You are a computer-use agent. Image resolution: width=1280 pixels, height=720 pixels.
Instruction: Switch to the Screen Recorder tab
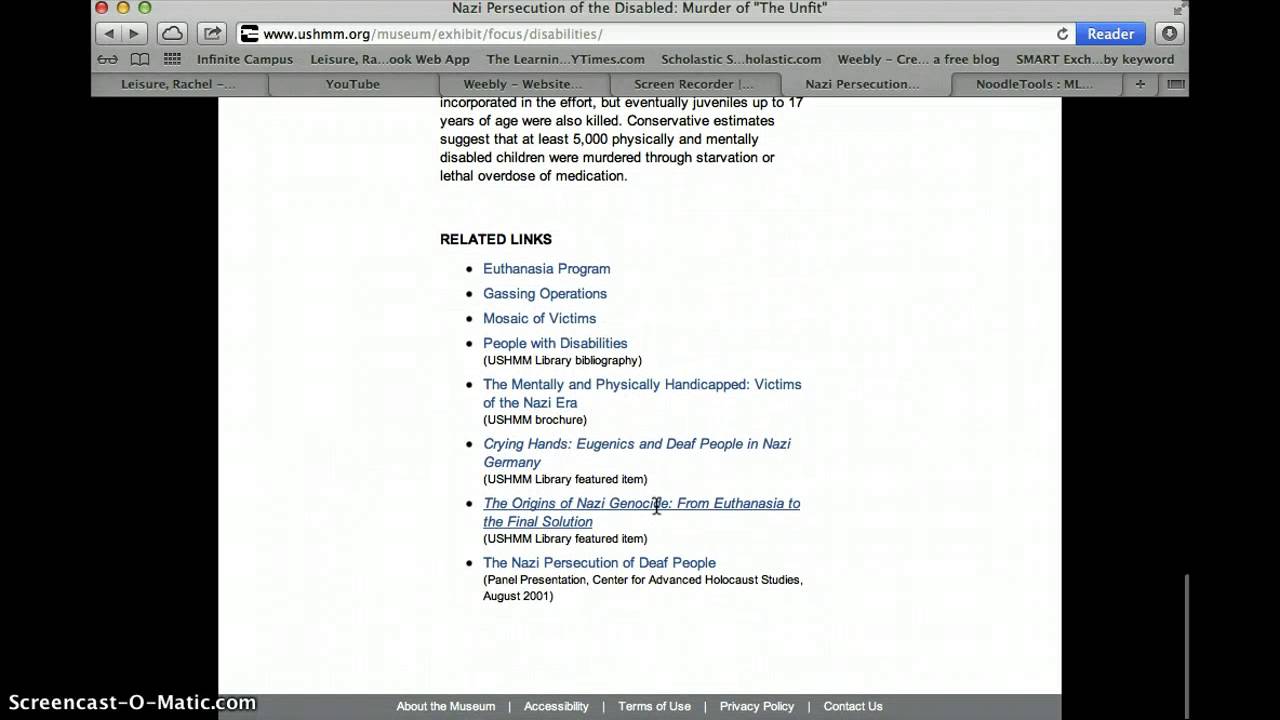pyautogui.click(x=694, y=84)
